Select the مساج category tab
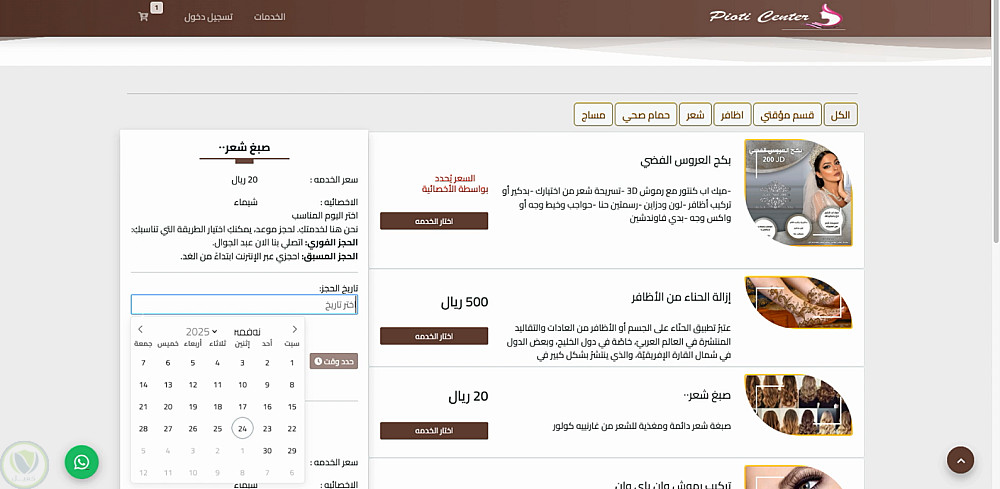 [x=593, y=115]
